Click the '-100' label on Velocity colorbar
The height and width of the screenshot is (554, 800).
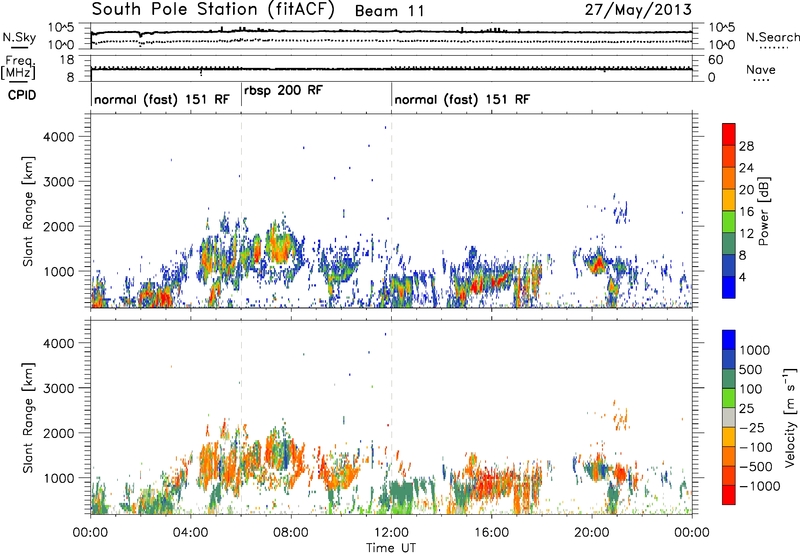[756, 447]
